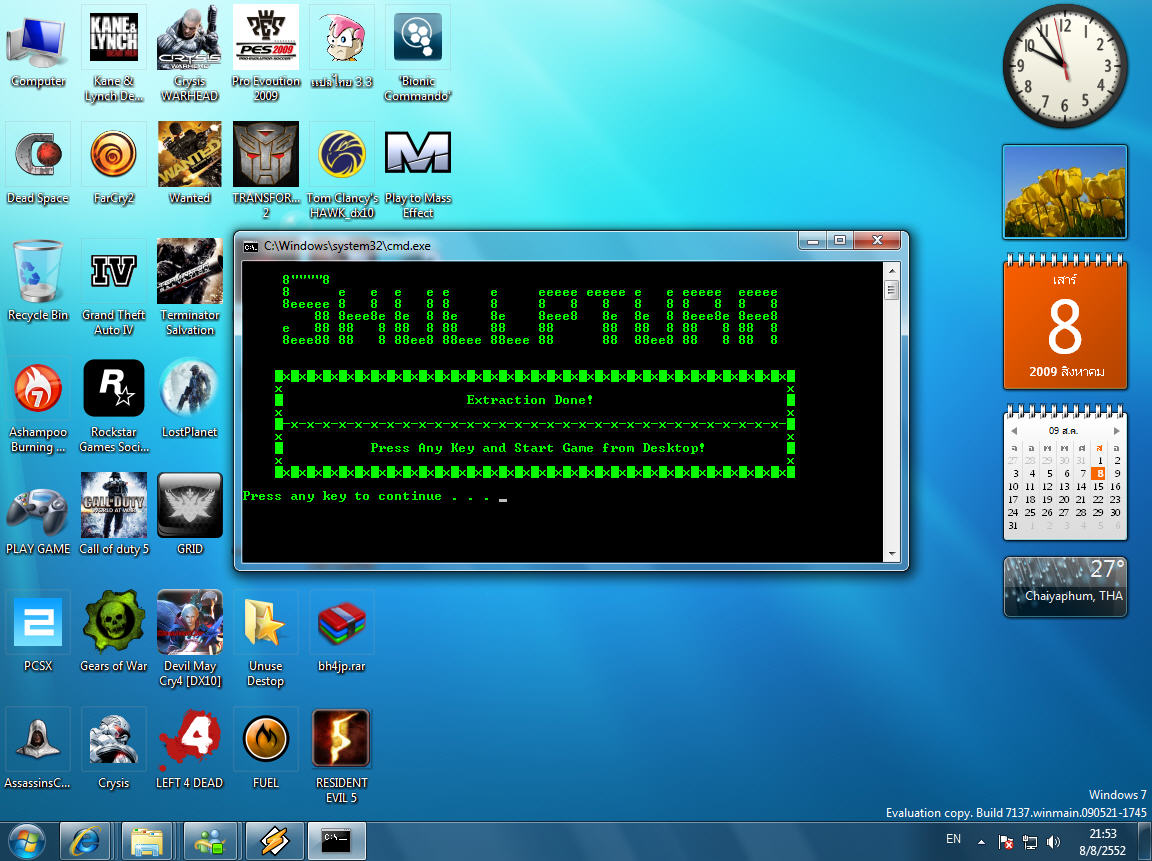This screenshot has height=861, width=1152.
Task: Select the Crysis desktop icon
Action: coord(113,749)
